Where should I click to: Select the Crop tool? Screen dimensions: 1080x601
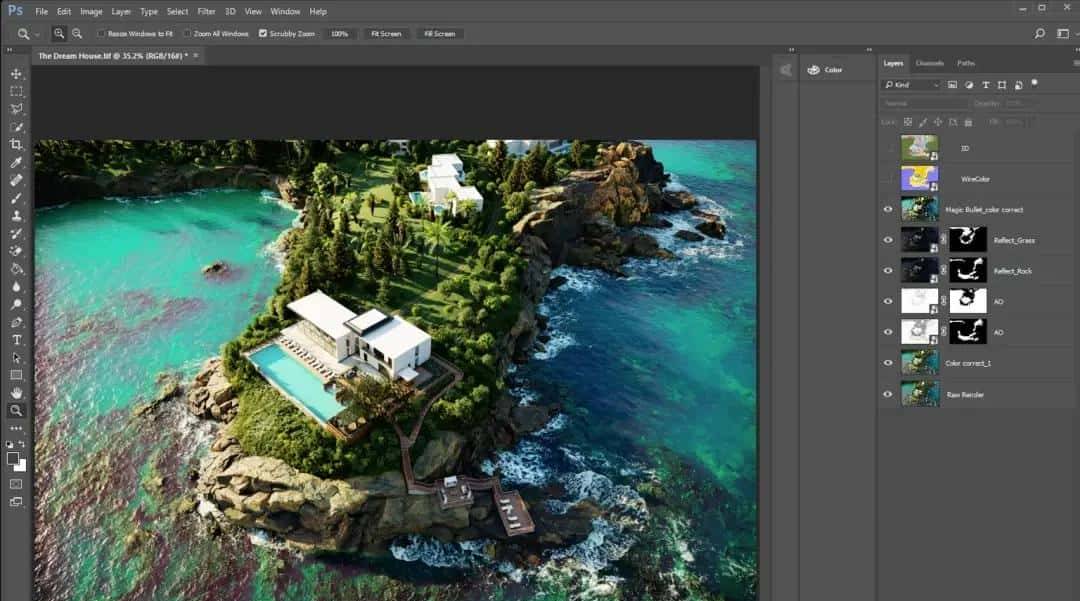point(15,144)
